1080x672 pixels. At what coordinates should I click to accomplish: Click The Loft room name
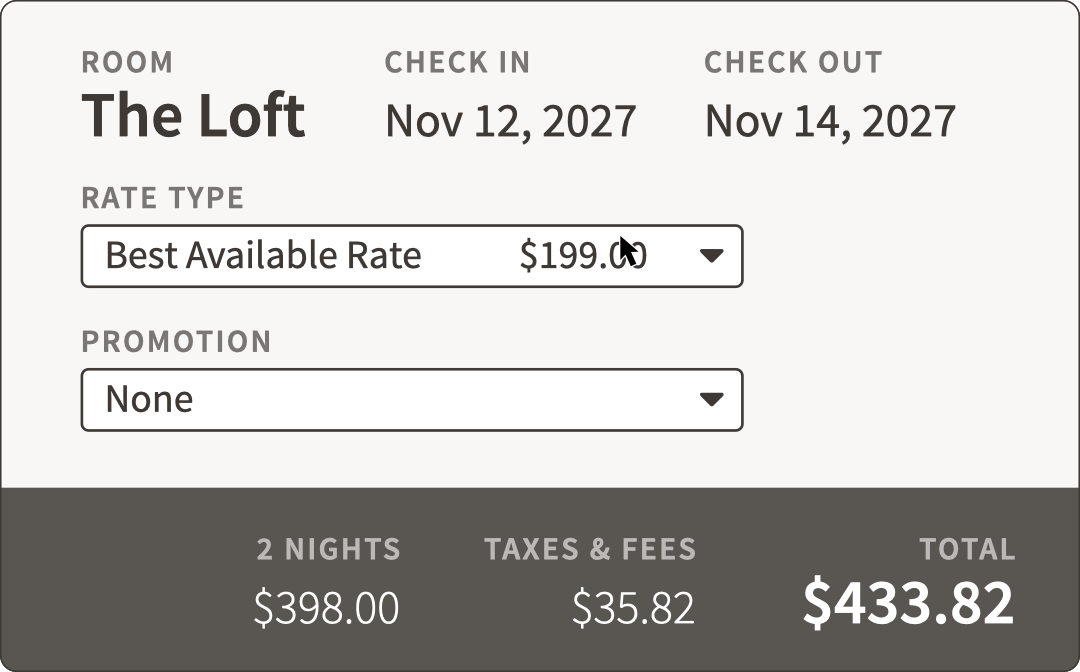pos(193,115)
